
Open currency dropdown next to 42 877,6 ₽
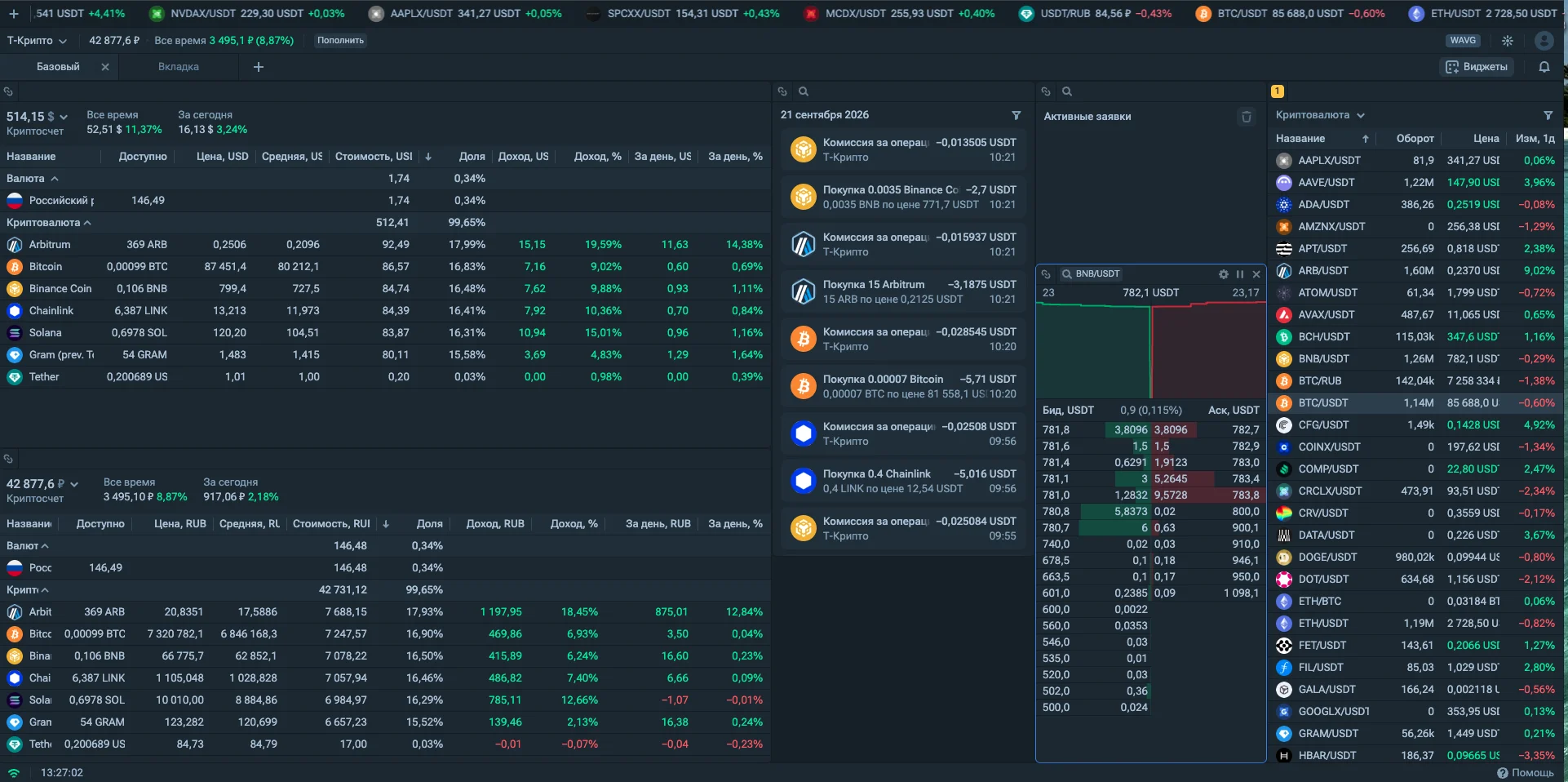pyautogui.click(x=74, y=485)
